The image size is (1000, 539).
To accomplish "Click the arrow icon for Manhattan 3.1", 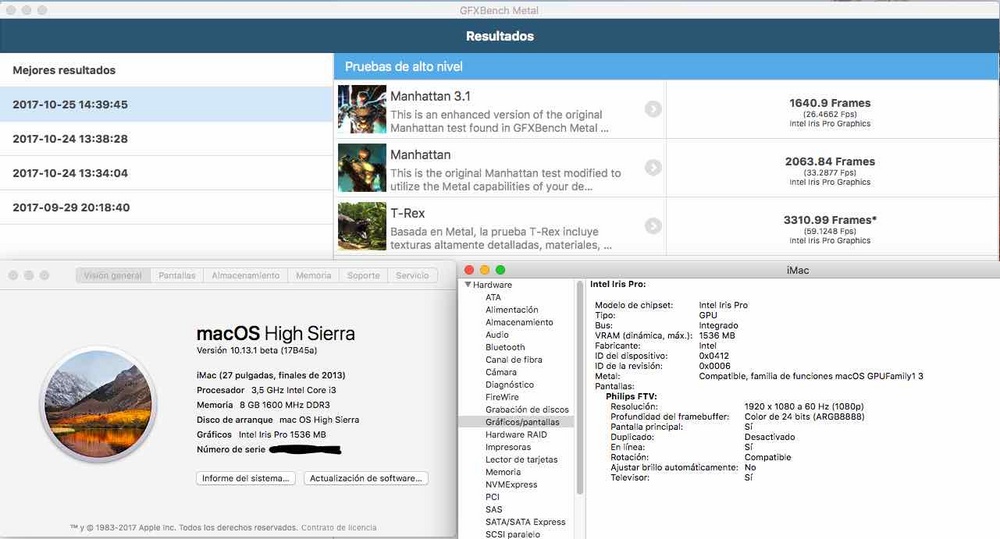I will 652,109.
